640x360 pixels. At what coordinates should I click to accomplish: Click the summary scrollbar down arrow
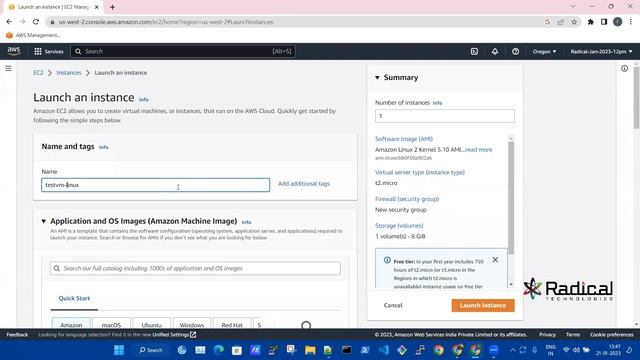(x=511, y=284)
